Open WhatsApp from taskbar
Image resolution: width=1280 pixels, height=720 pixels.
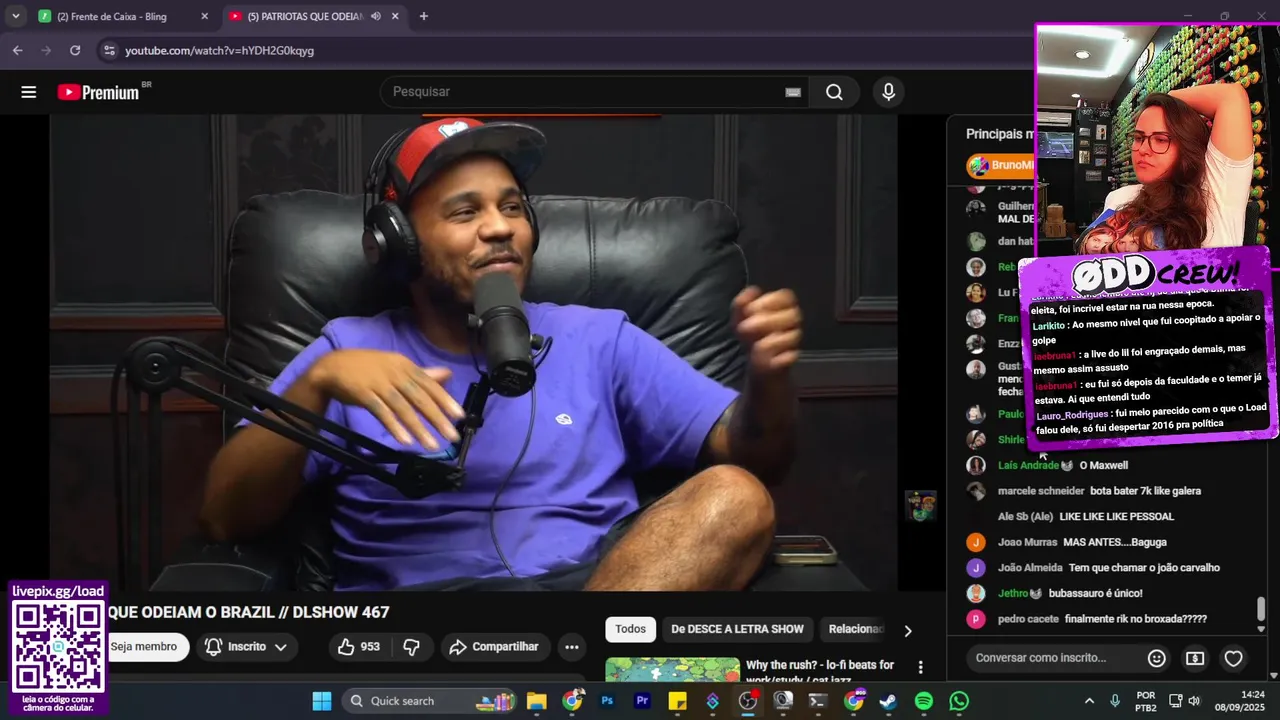959,701
